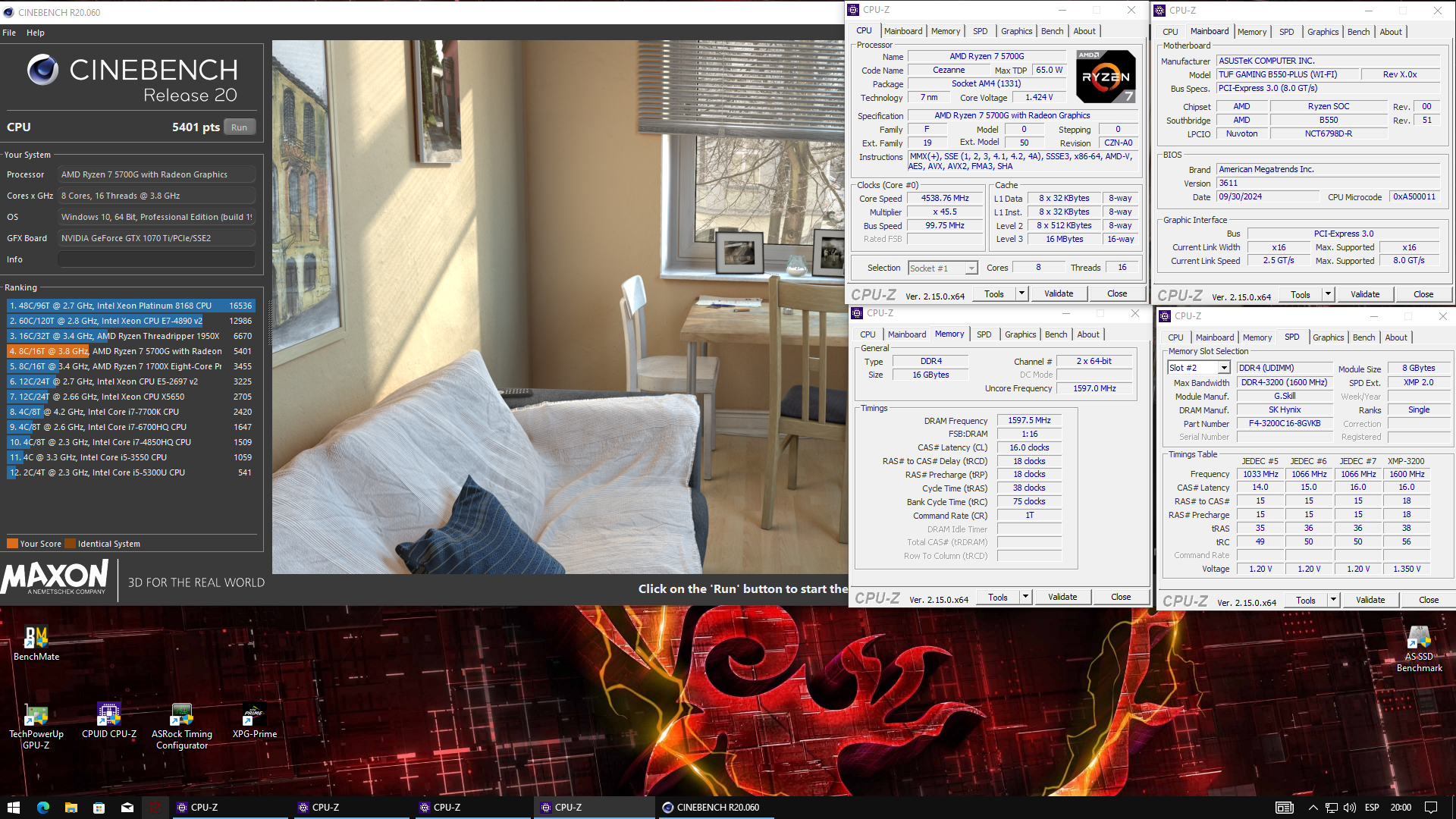Open the Windows Start menu

pyautogui.click(x=13, y=808)
